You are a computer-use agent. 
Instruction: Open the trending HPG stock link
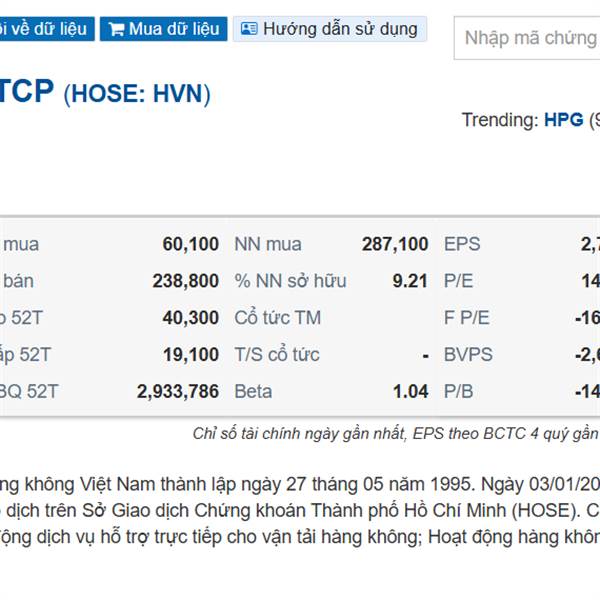click(x=564, y=120)
